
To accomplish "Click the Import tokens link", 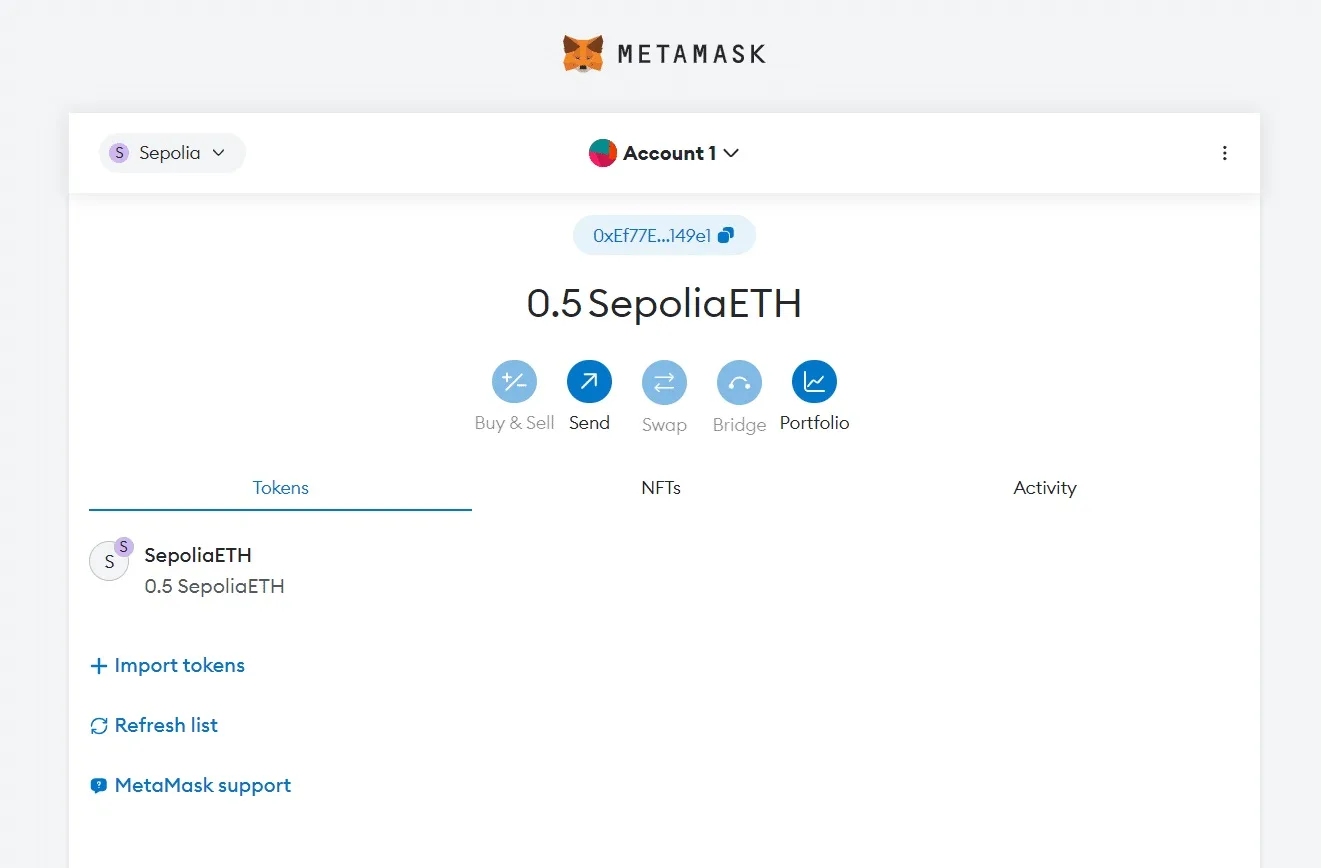I will point(167,665).
